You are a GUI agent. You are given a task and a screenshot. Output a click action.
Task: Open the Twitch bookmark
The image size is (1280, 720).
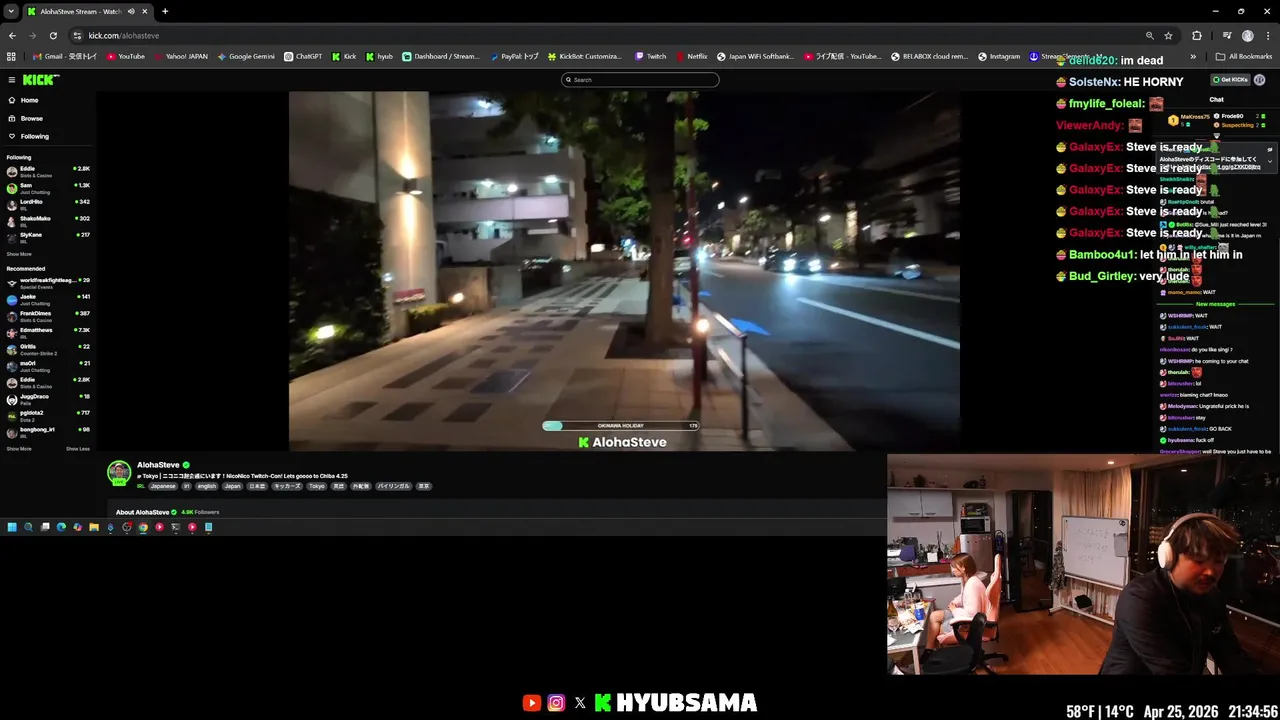click(x=650, y=56)
